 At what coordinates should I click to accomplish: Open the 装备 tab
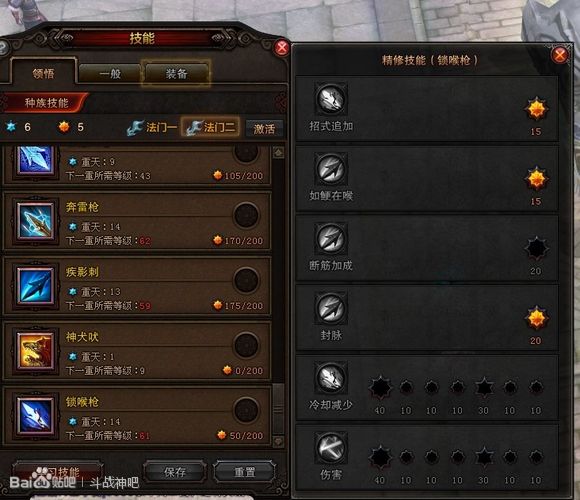pos(176,74)
